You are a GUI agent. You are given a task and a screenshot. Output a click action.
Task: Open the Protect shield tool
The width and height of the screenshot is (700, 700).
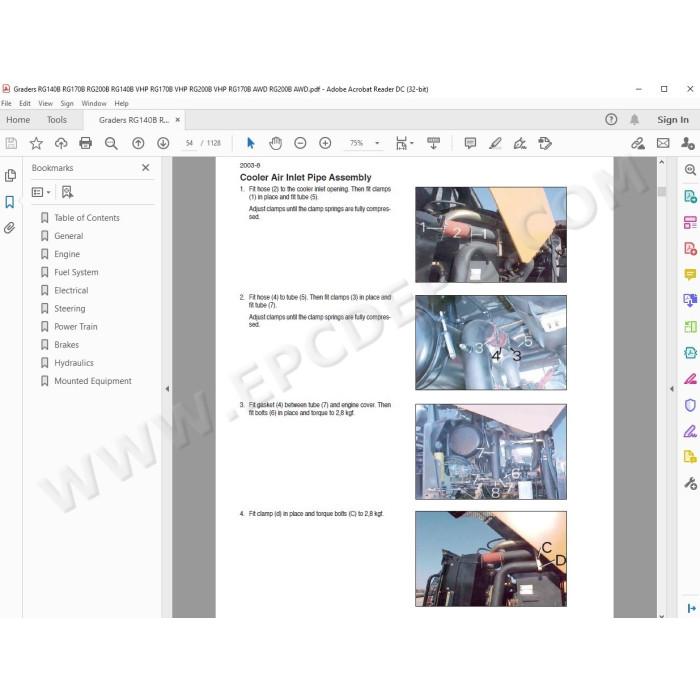click(x=690, y=405)
